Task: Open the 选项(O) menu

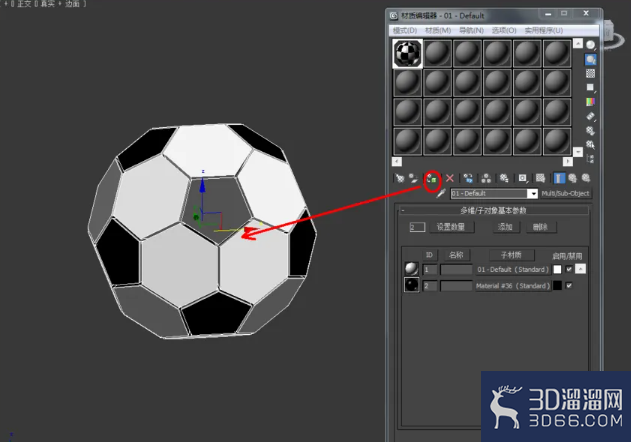Action: pyautogui.click(x=504, y=30)
